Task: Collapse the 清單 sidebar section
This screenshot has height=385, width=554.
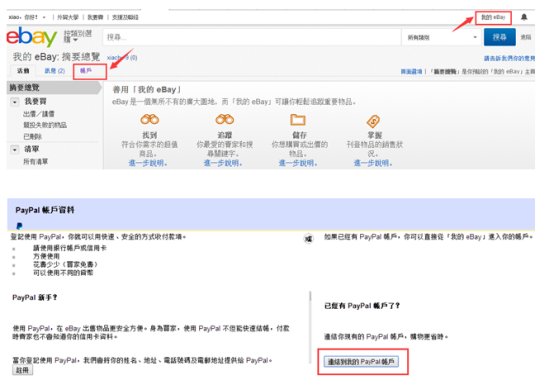Action: point(14,150)
